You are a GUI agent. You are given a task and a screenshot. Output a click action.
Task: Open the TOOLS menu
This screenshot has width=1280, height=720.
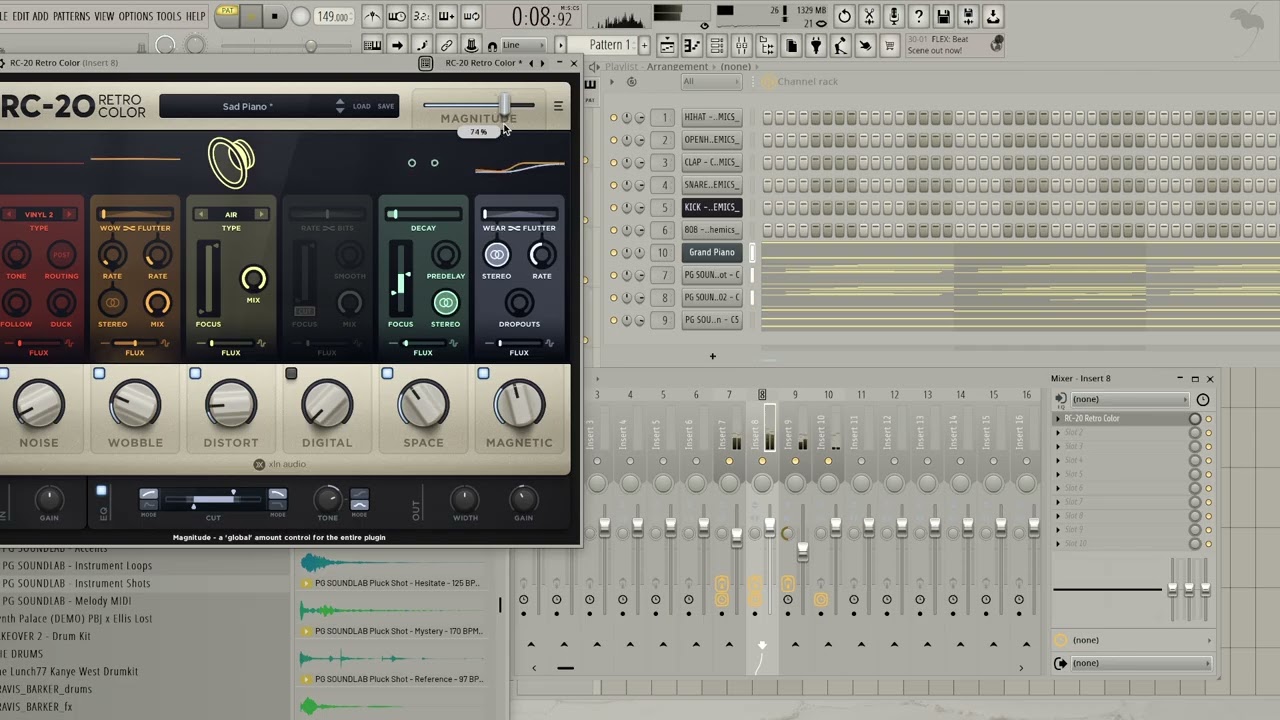click(169, 16)
